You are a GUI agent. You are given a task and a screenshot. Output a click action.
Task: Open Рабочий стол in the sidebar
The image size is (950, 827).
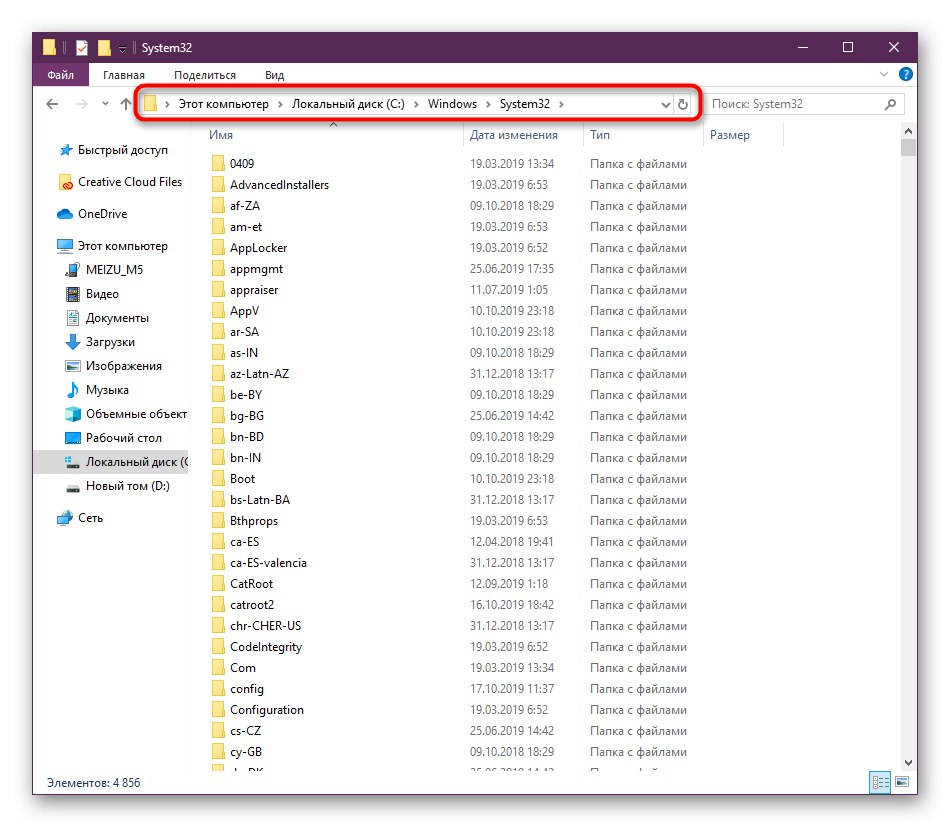coord(124,437)
